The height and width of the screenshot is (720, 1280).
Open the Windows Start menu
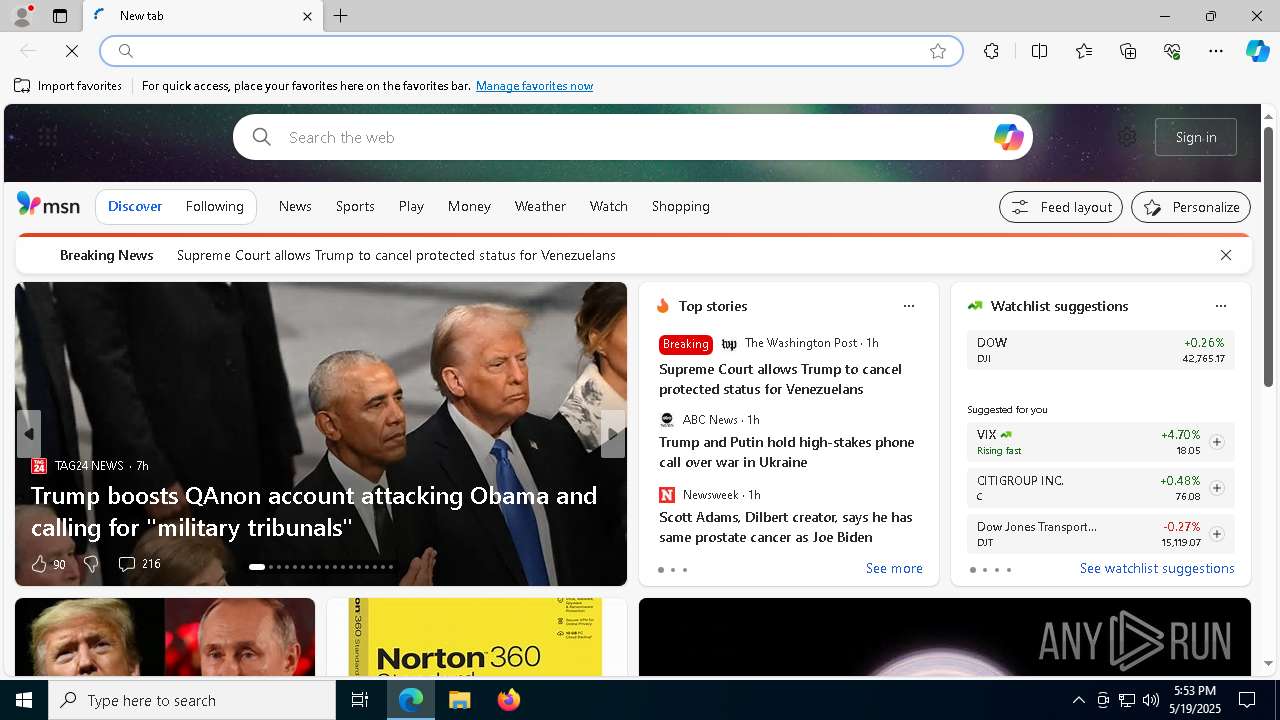(x=24, y=700)
